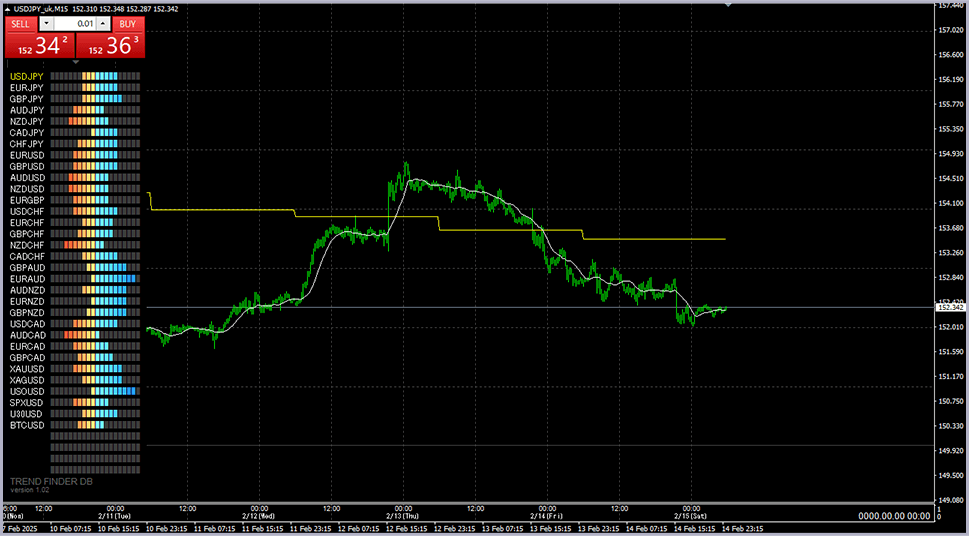Open the GBPUSD pair from list
The width and height of the screenshot is (969, 536).
tap(27, 167)
